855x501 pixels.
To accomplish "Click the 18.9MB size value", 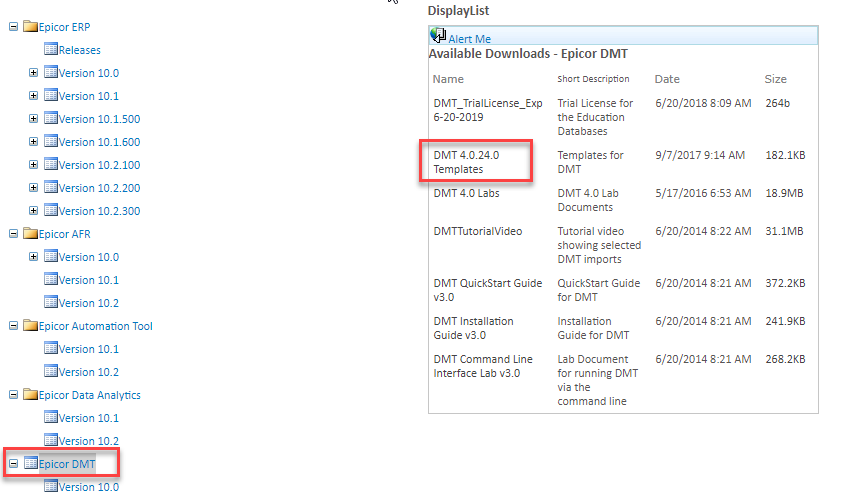I will pyautogui.click(x=784, y=193).
